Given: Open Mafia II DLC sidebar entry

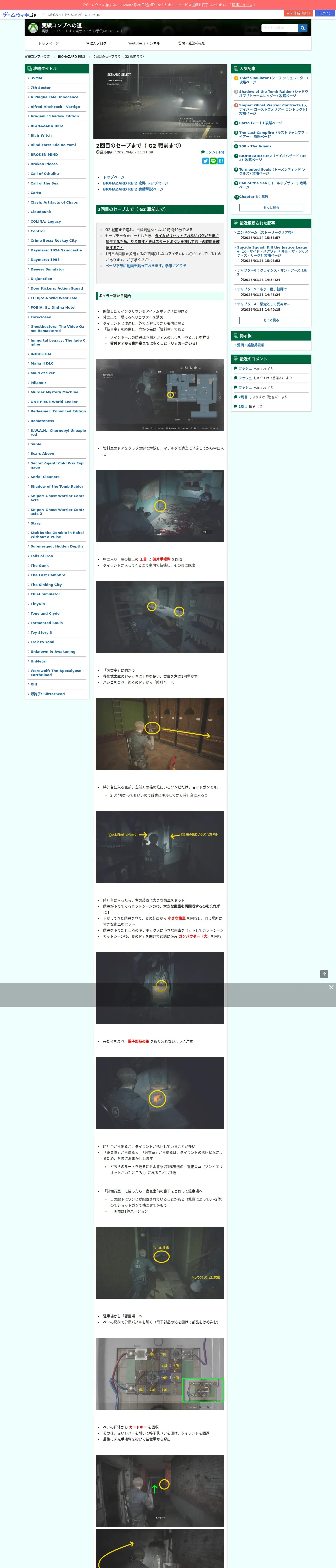Looking at the screenshot, I should tap(42, 364).
